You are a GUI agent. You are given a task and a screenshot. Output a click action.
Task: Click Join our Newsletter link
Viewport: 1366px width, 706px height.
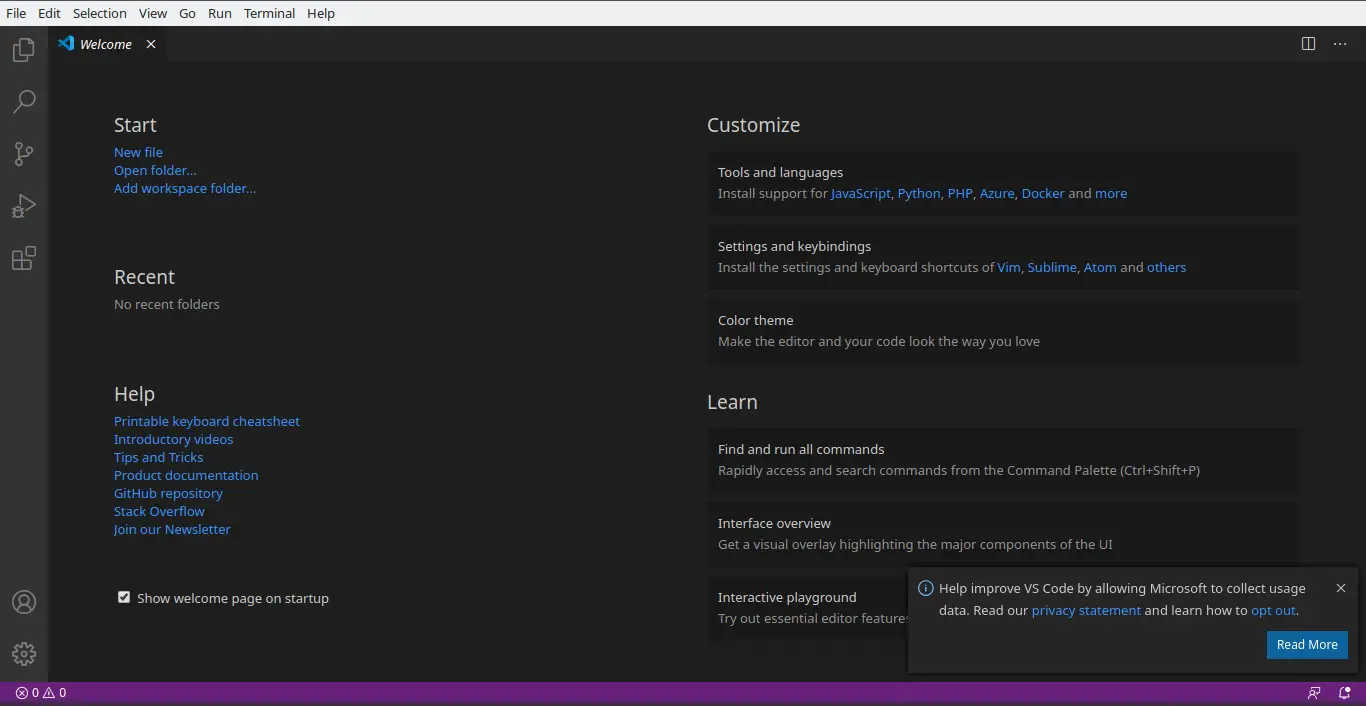pyautogui.click(x=172, y=529)
